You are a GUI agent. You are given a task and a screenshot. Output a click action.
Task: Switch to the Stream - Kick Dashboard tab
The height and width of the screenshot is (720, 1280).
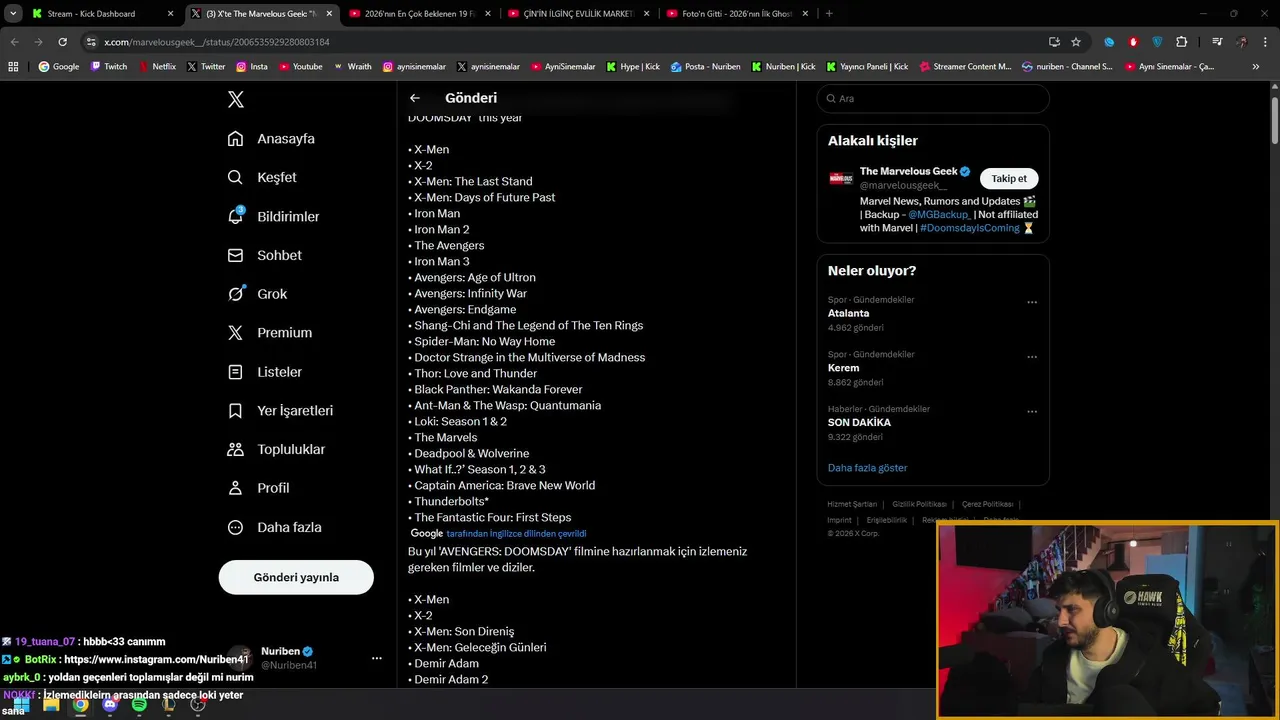click(100, 14)
